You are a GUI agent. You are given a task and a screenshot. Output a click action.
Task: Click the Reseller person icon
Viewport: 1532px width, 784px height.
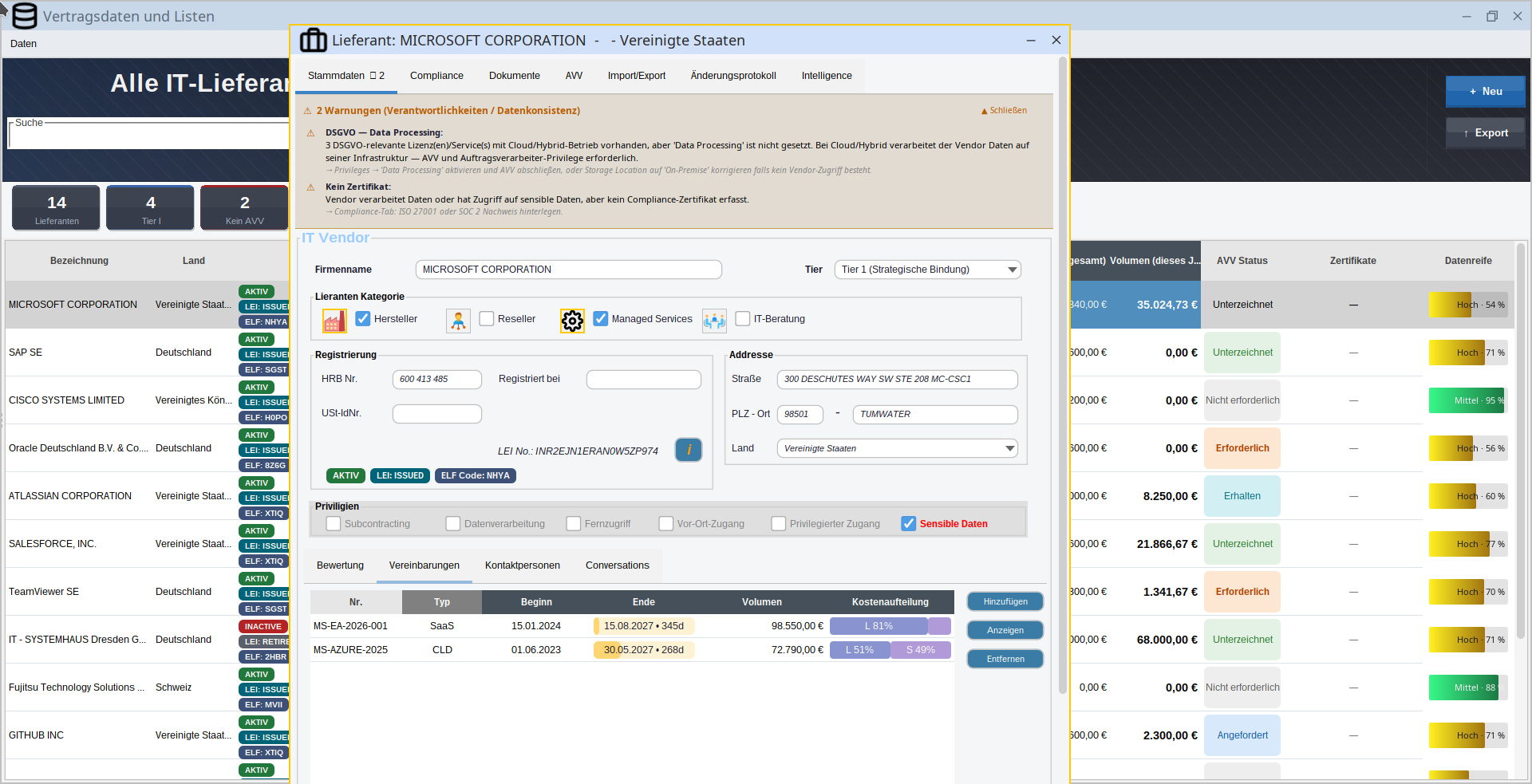pos(458,320)
